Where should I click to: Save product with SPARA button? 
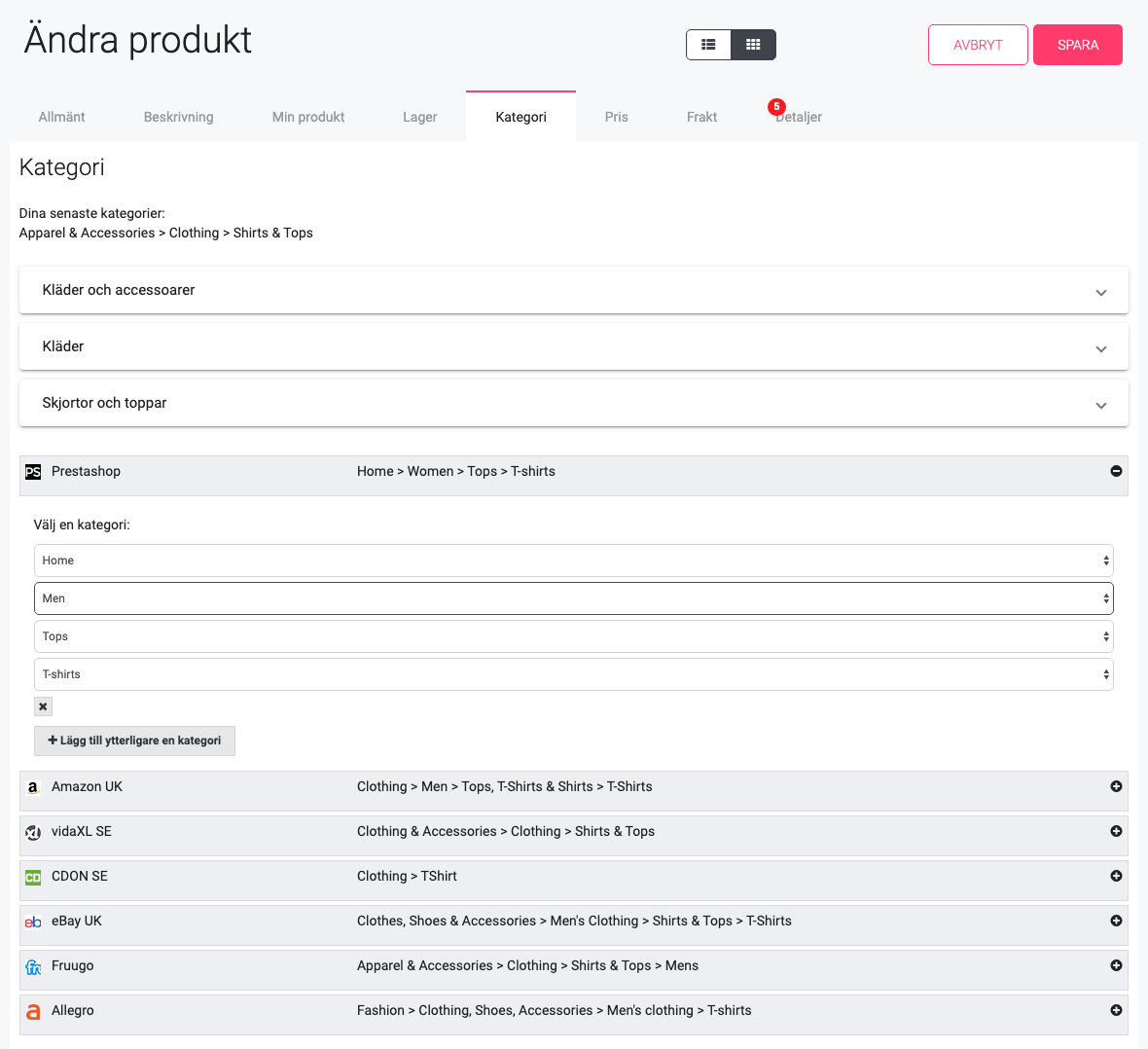tap(1078, 45)
